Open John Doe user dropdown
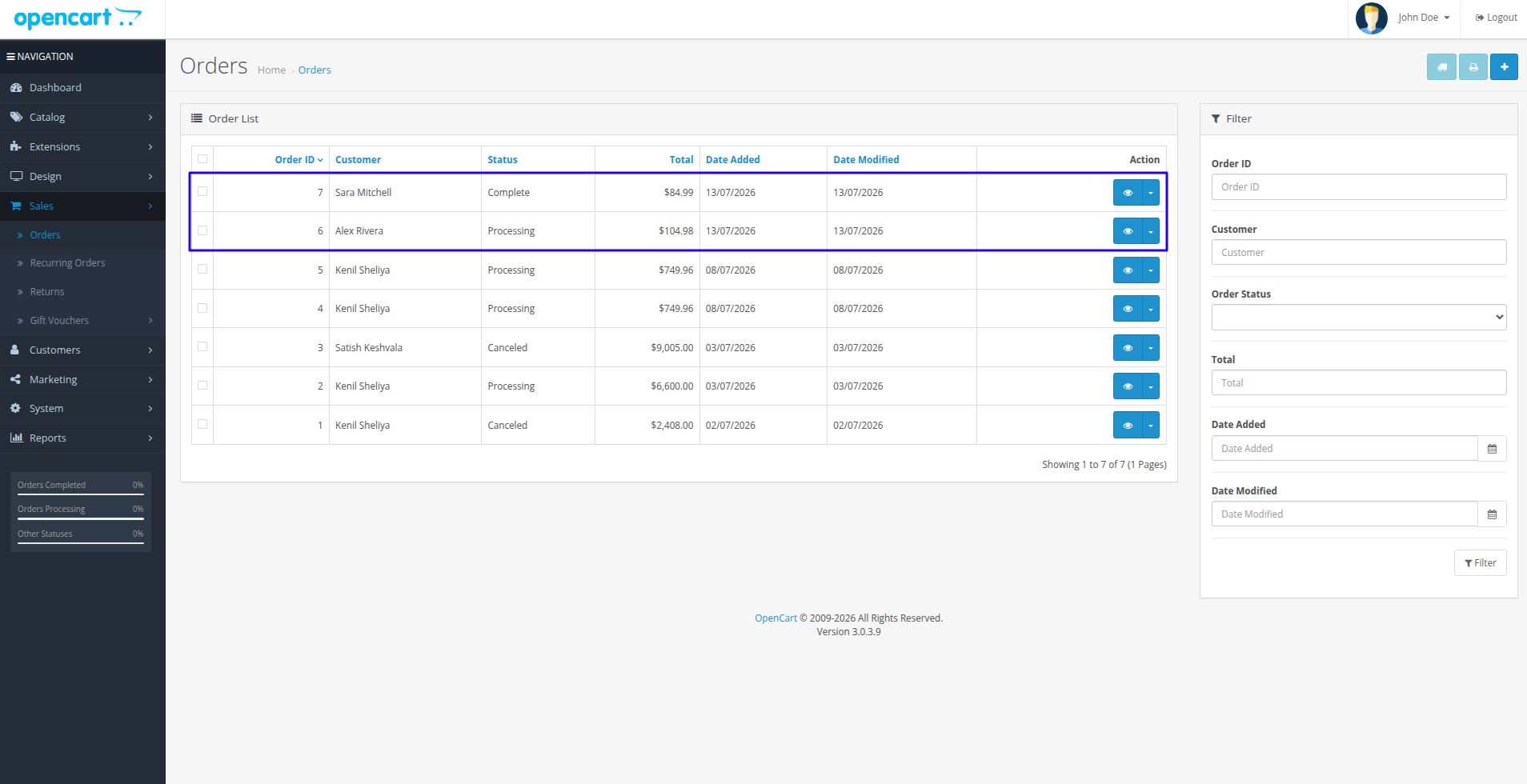 click(x=1424, y=18)
